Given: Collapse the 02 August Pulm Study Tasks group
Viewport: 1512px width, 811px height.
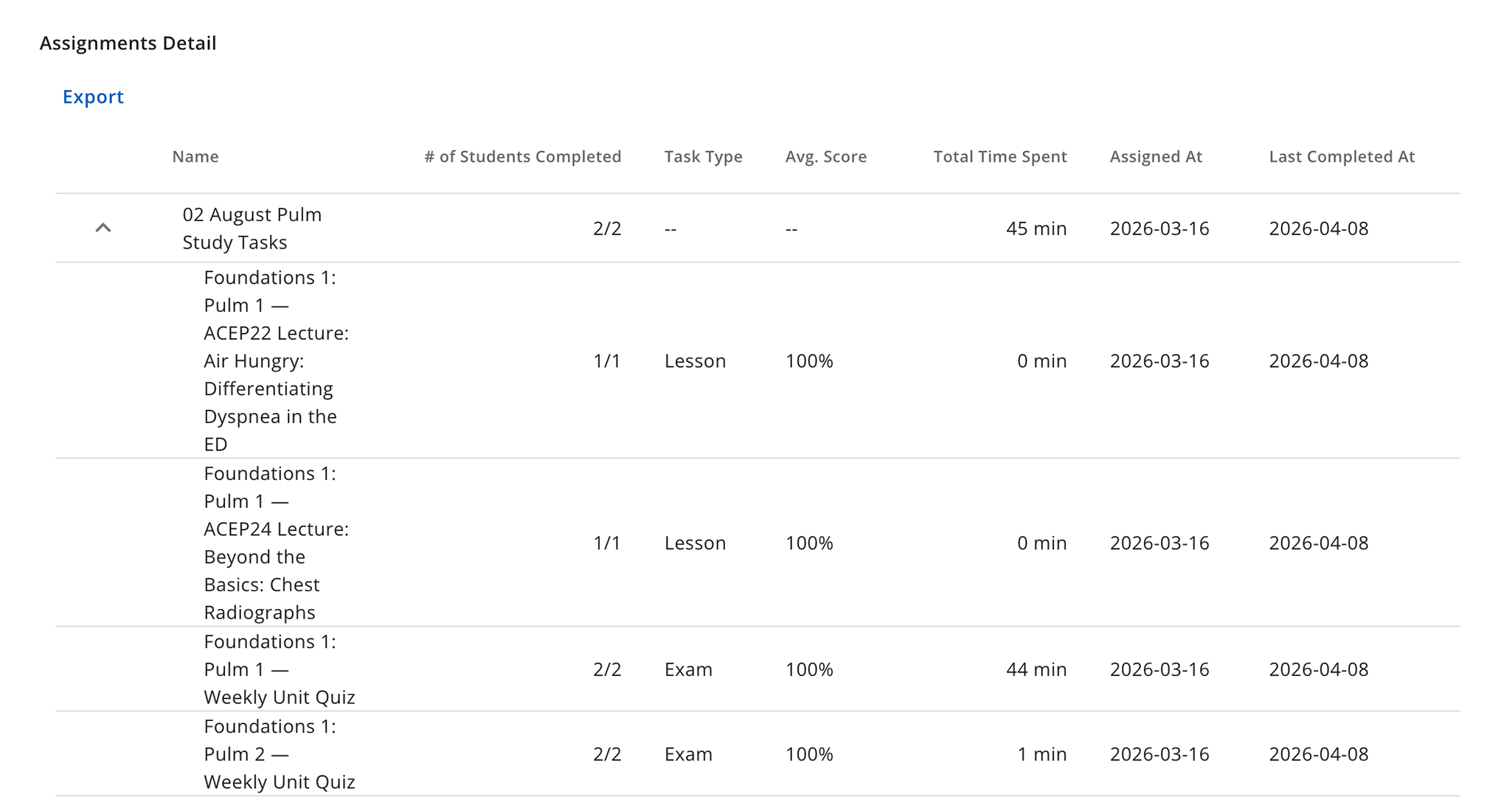Looking at the screenshot, I should pos(103,228).
